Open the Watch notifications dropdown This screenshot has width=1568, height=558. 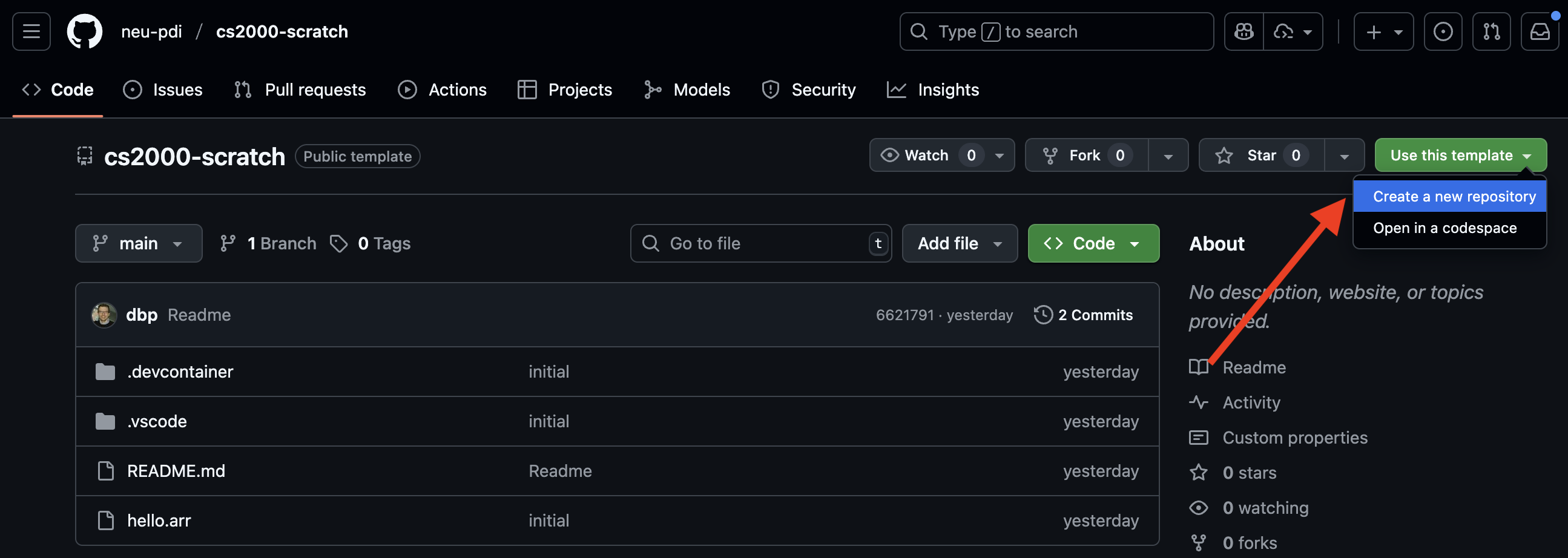941,155
